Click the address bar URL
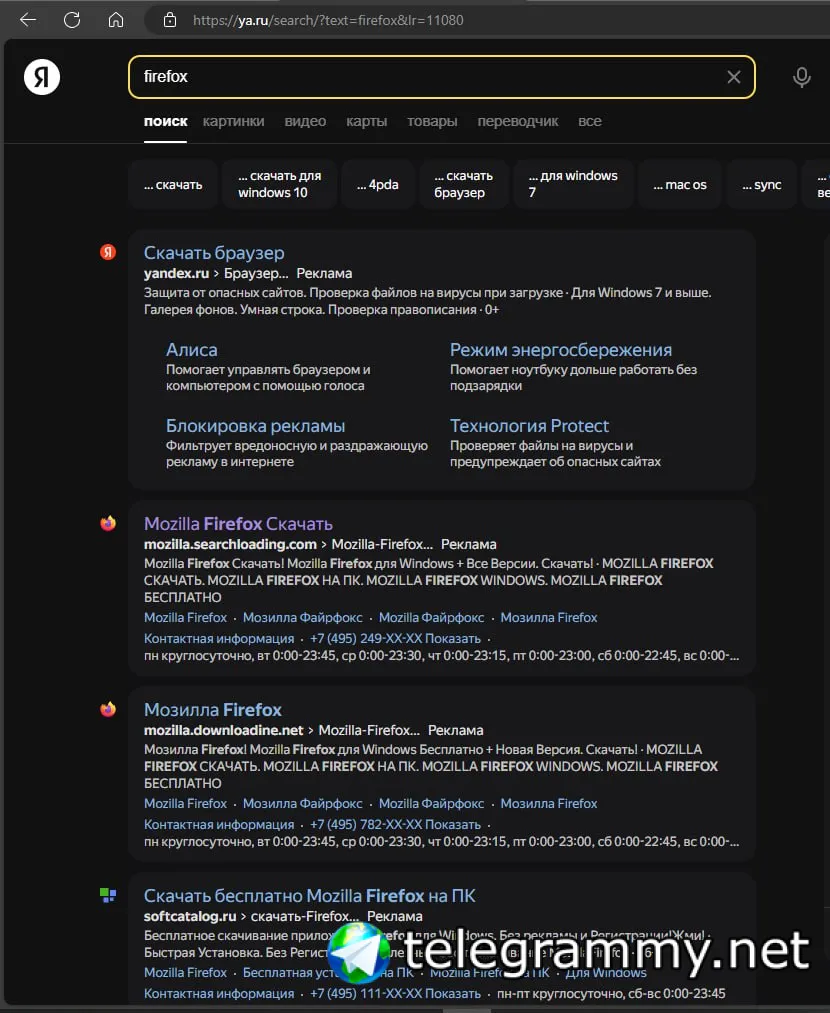This screenshot has width=830, height=1013. click(328, 20)
